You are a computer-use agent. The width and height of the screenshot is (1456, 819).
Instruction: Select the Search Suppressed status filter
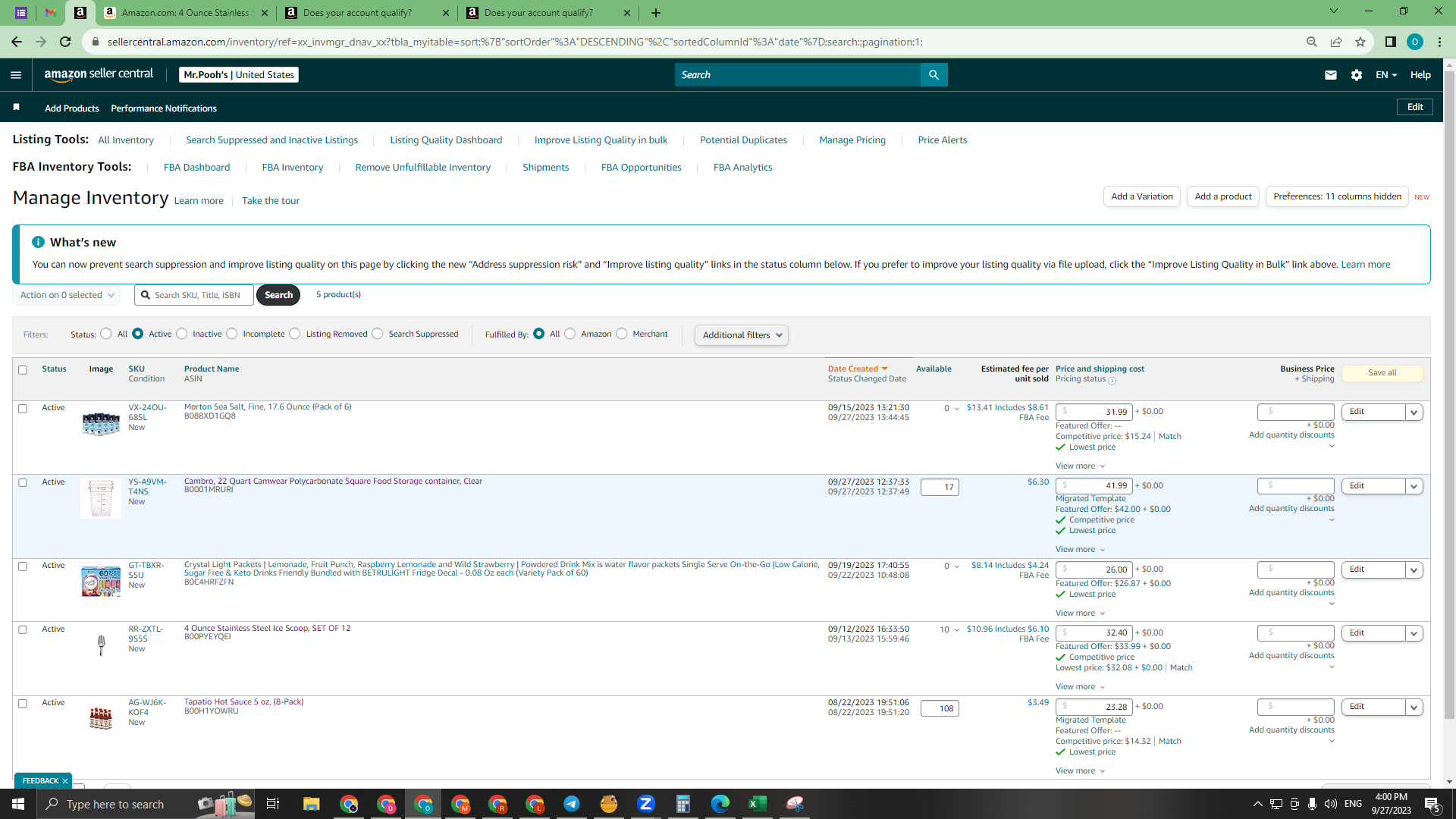[378, 334]
